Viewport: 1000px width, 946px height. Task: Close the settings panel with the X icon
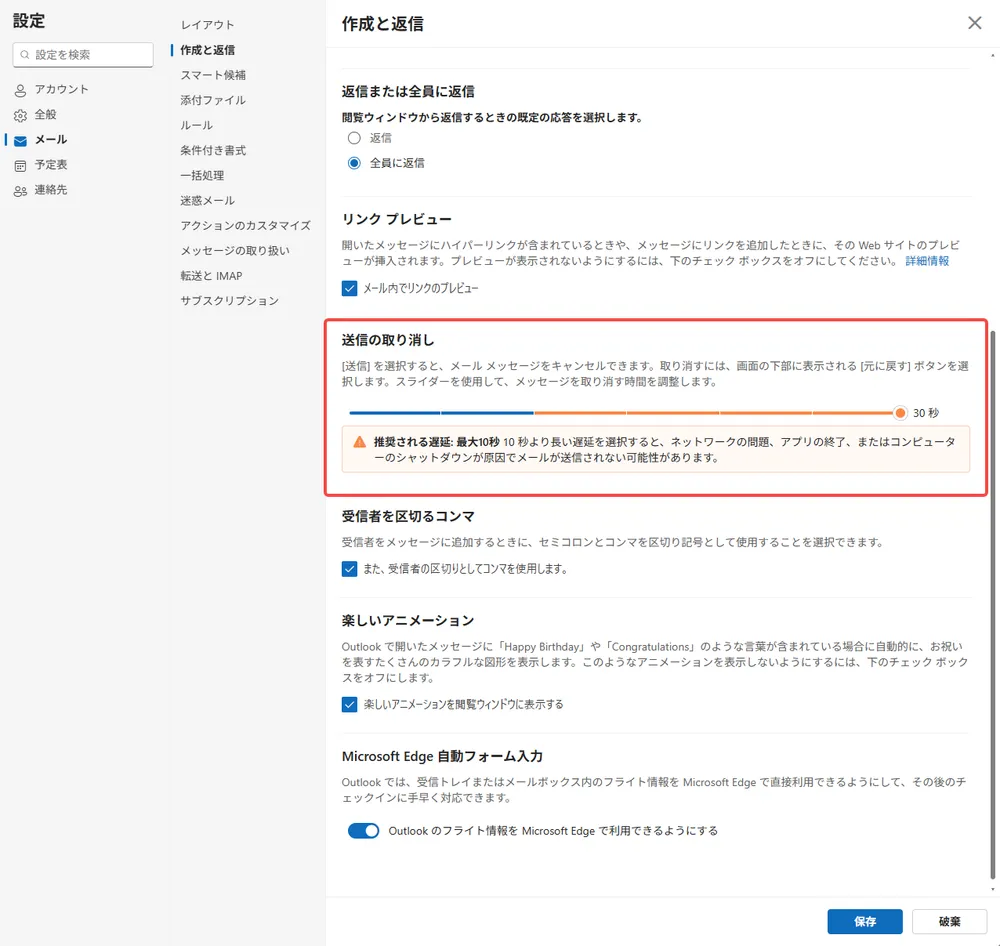[x=974, y=22]
